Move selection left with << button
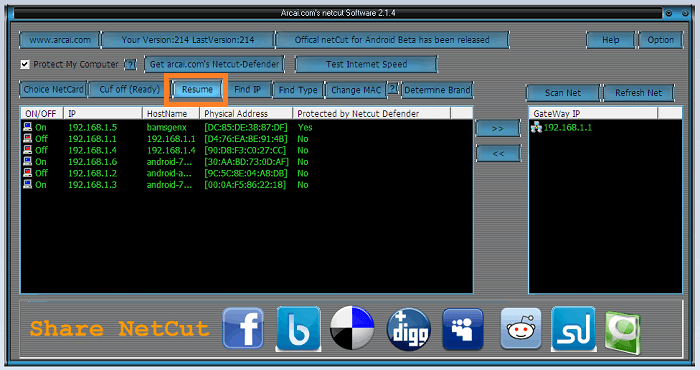Viewport: 700px width, 370px height. click(x=498, y=154)
